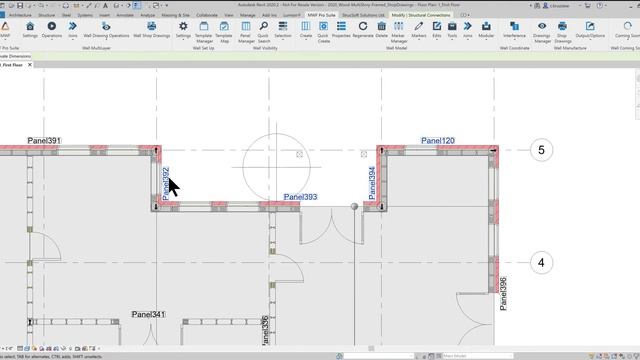Open the Massing & Site tab
This screenshot has height=360, width=640.
click(x=176, y=15)
